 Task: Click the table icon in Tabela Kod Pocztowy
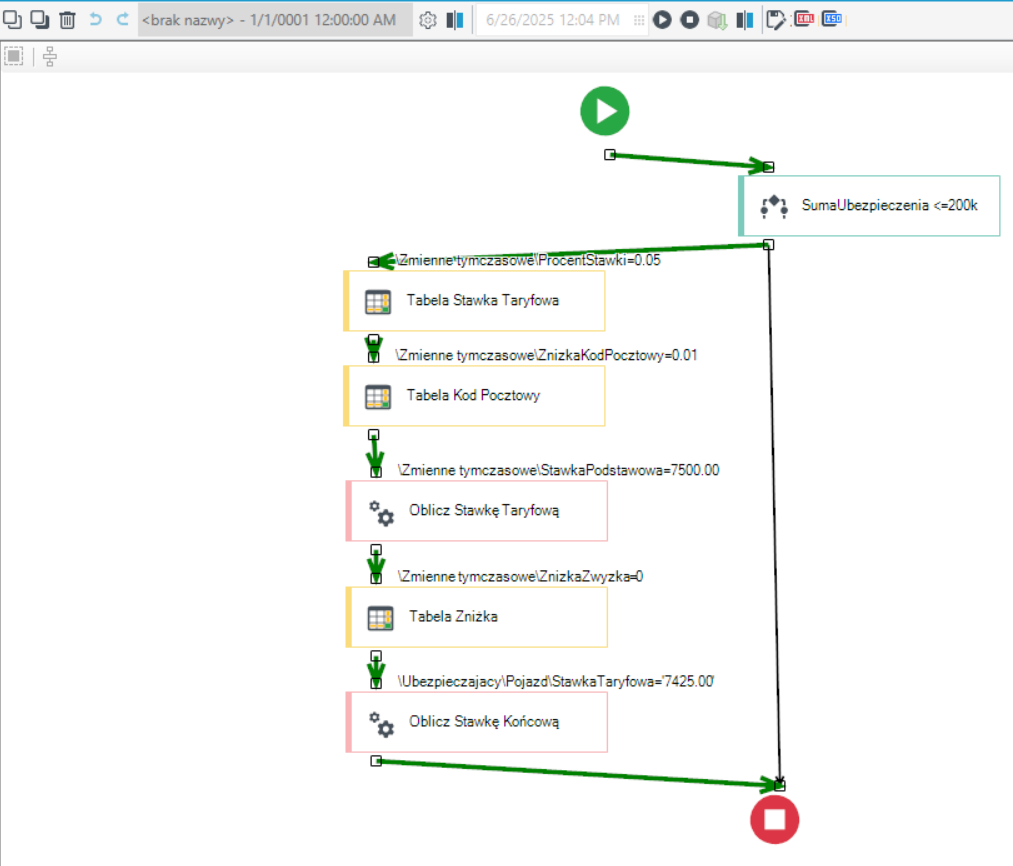[x=378, y=397]
